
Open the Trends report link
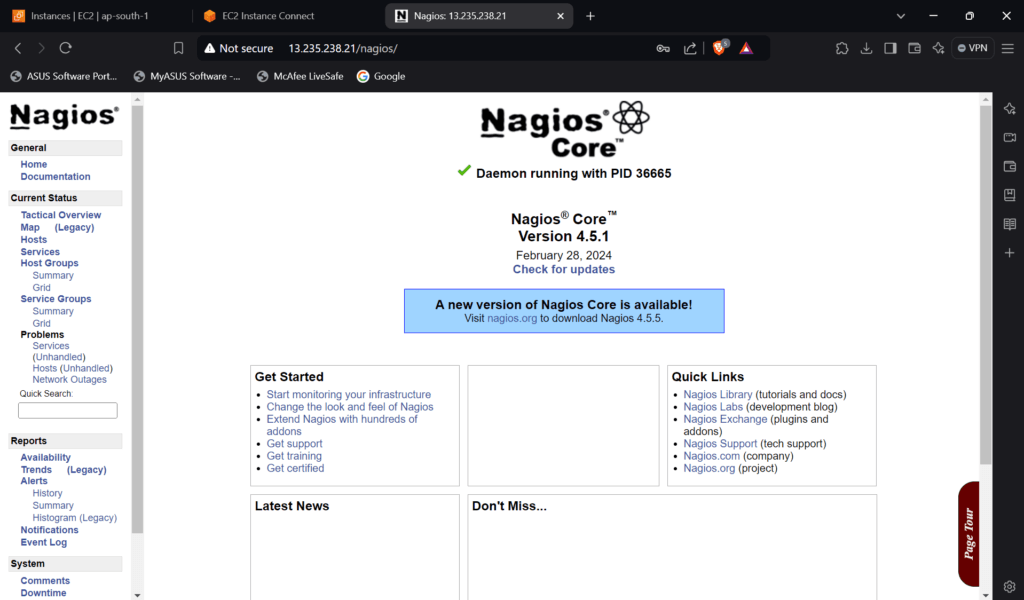pyautogui.click(x=36, y=470)
